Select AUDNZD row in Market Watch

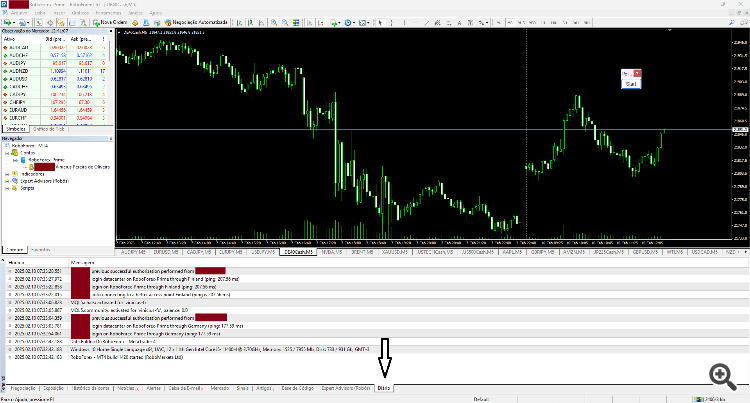55,71
